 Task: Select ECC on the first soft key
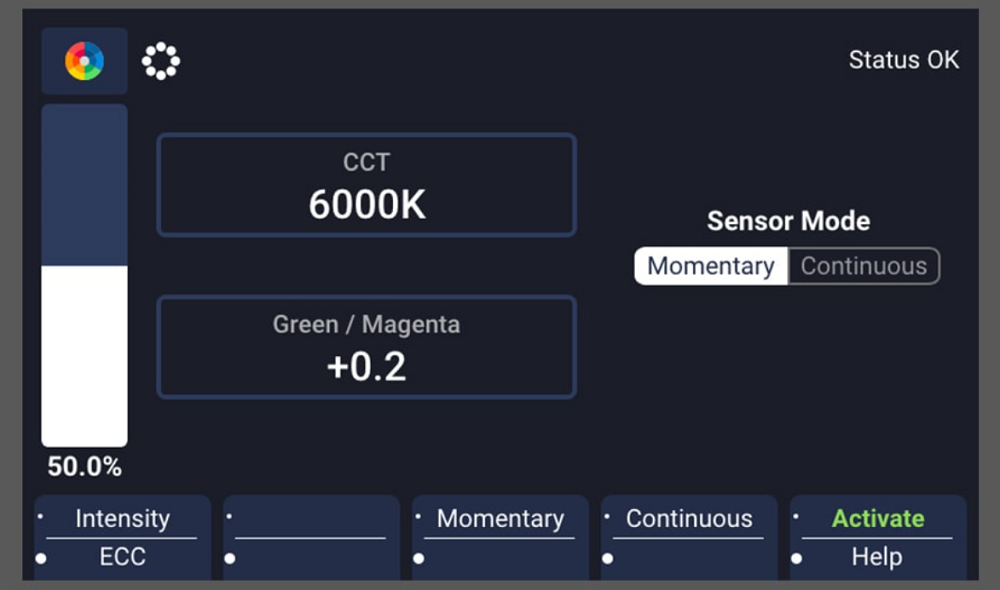click(122, 557)
